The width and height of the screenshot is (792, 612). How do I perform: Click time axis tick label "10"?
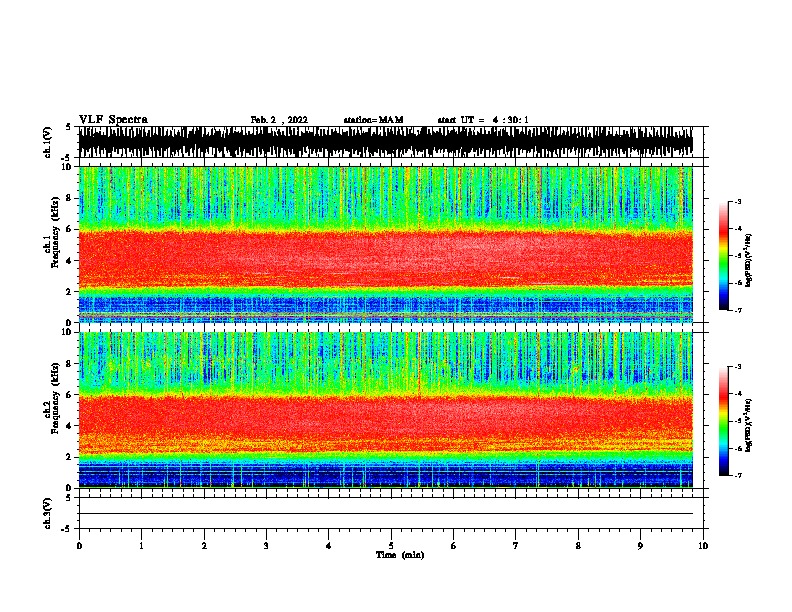pyautogui.click(x=703, y=546)
